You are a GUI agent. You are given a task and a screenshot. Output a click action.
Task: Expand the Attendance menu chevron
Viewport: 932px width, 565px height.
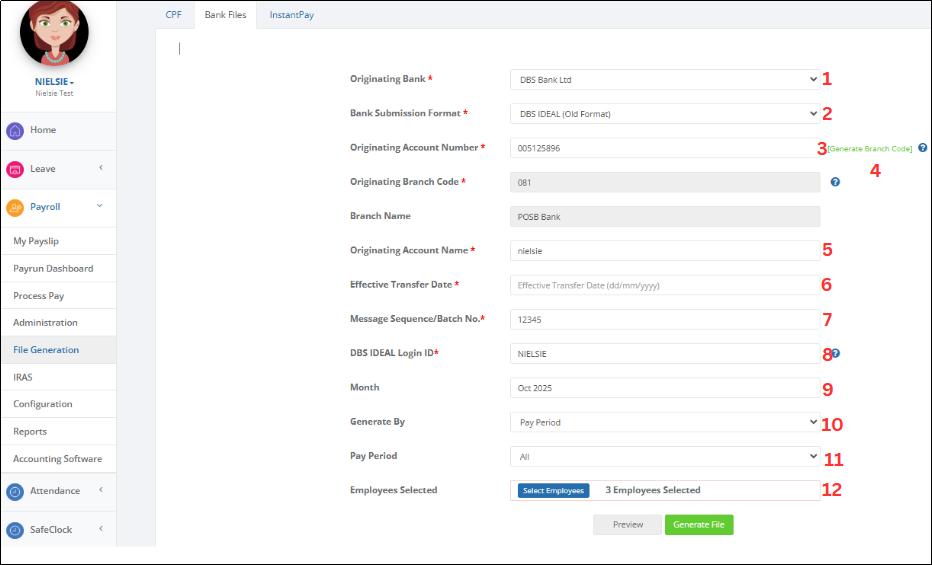(x=101, y=490)
